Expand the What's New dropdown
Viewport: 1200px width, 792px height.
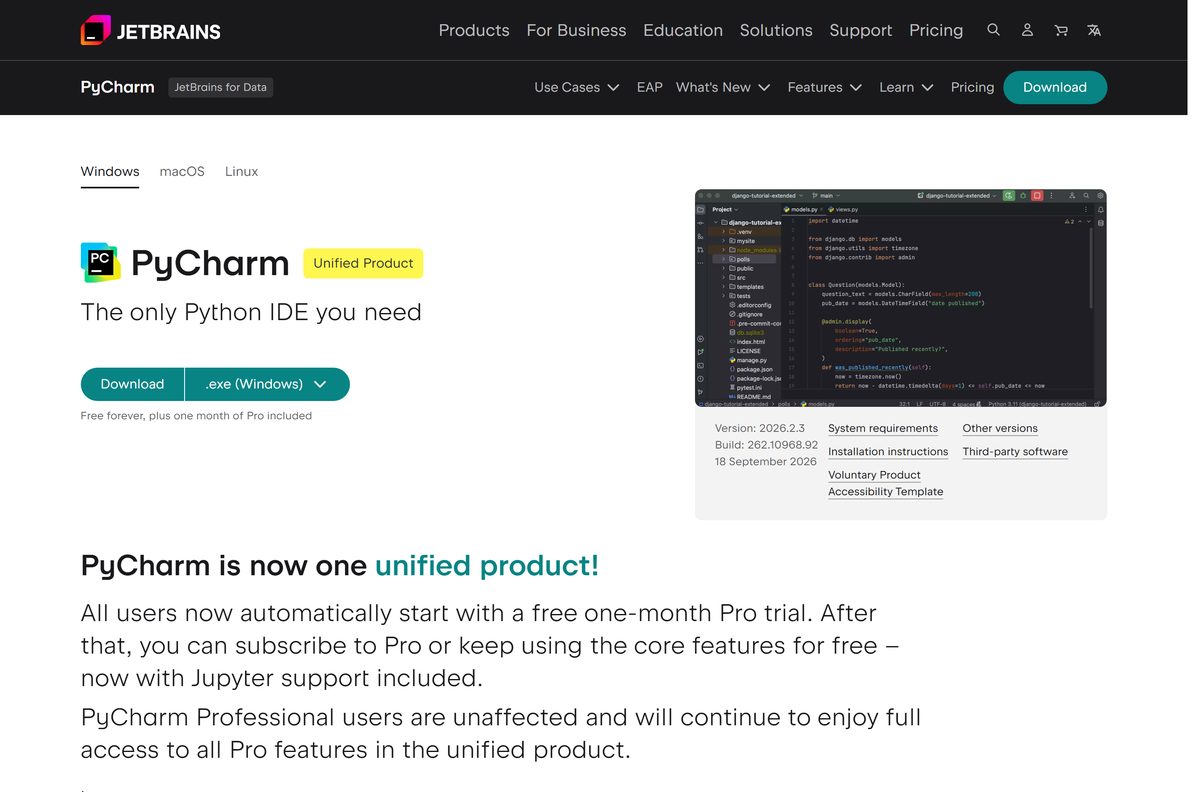pyautogui.click(x=723, y=87)
